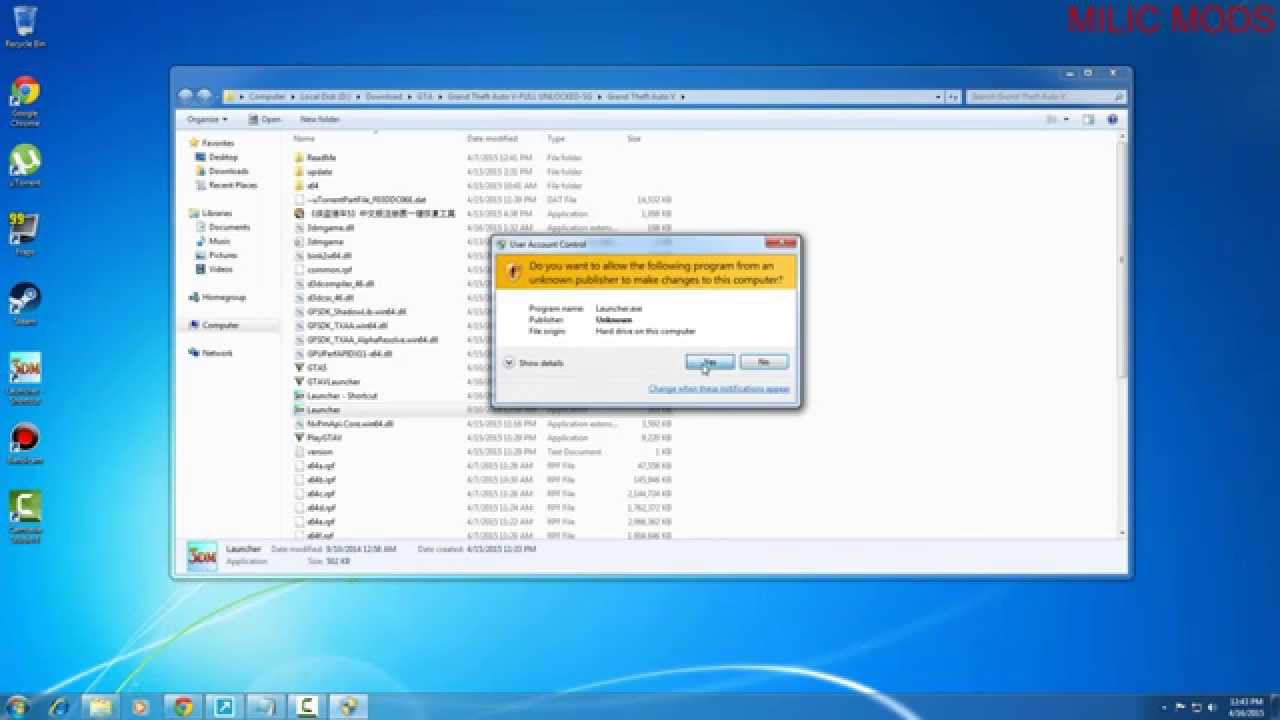Click Explorer Back navigation button
1280x720 pixels.
tap(186, 96)
